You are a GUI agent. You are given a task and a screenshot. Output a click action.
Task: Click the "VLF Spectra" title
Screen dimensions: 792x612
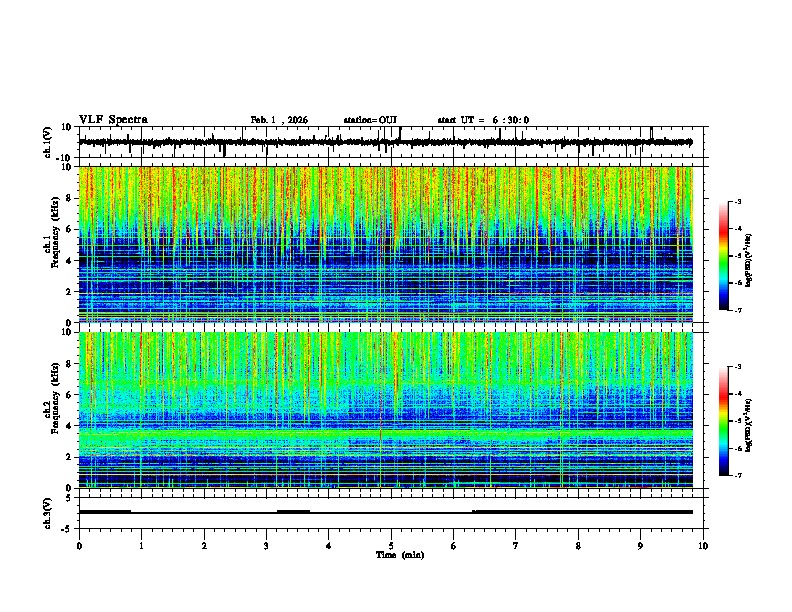pos(113,120)
